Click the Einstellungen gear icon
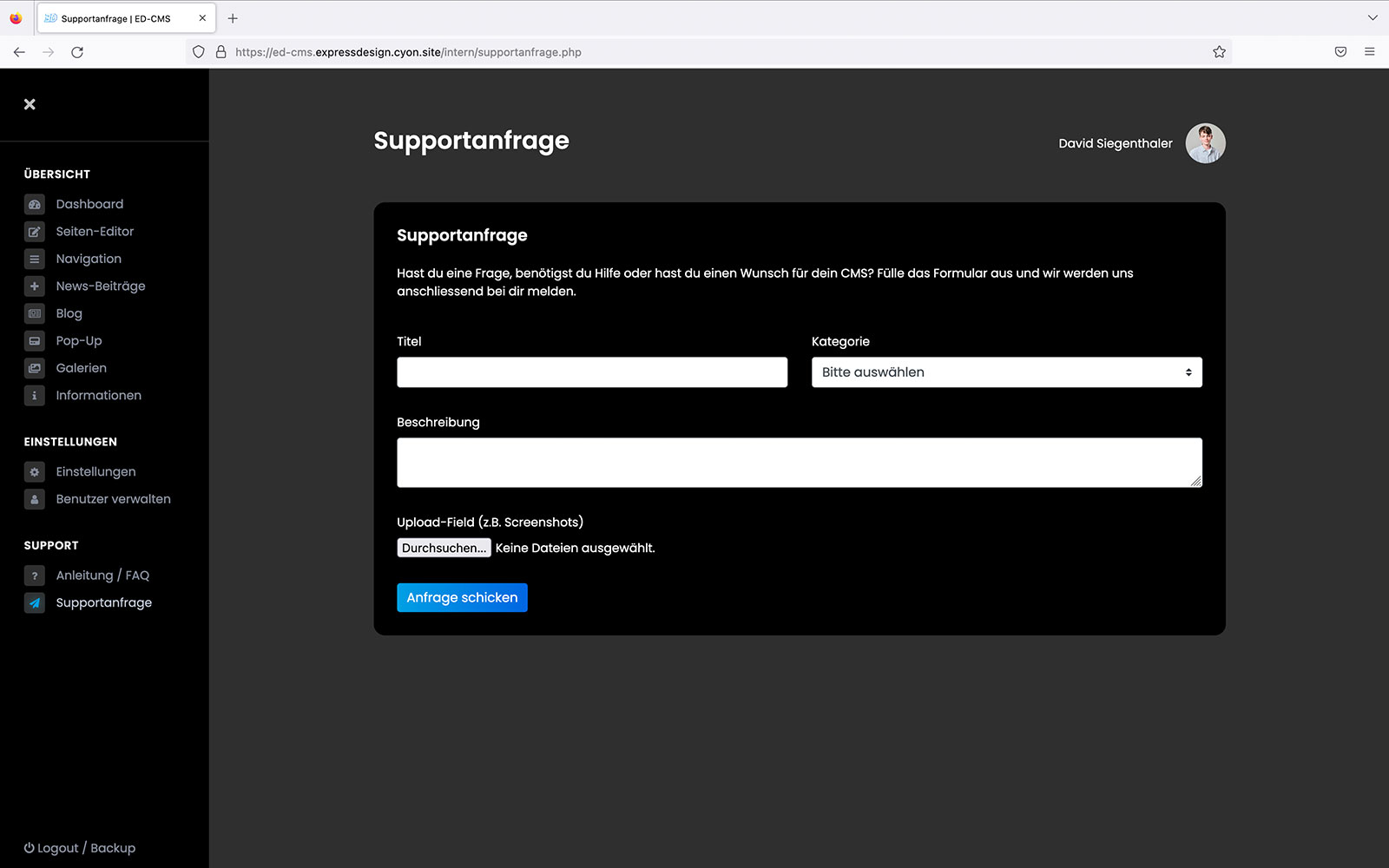 pos(35,472)
